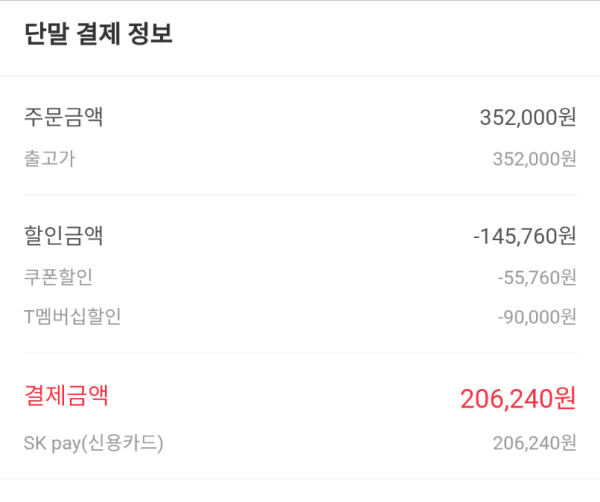
Task: Select the T멤버십할인 label
Action: [x=72, y=317]
